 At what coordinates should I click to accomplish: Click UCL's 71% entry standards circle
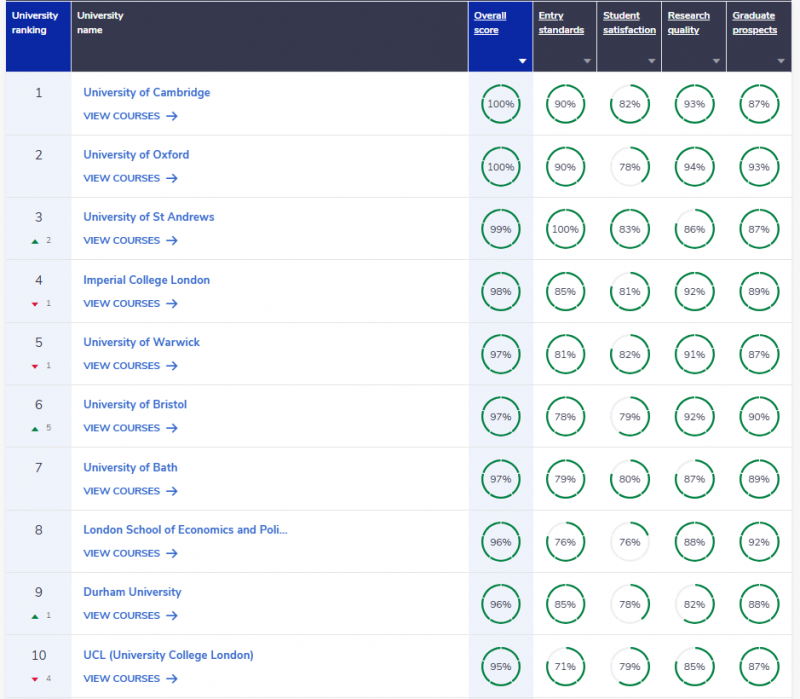click(565, 667)
